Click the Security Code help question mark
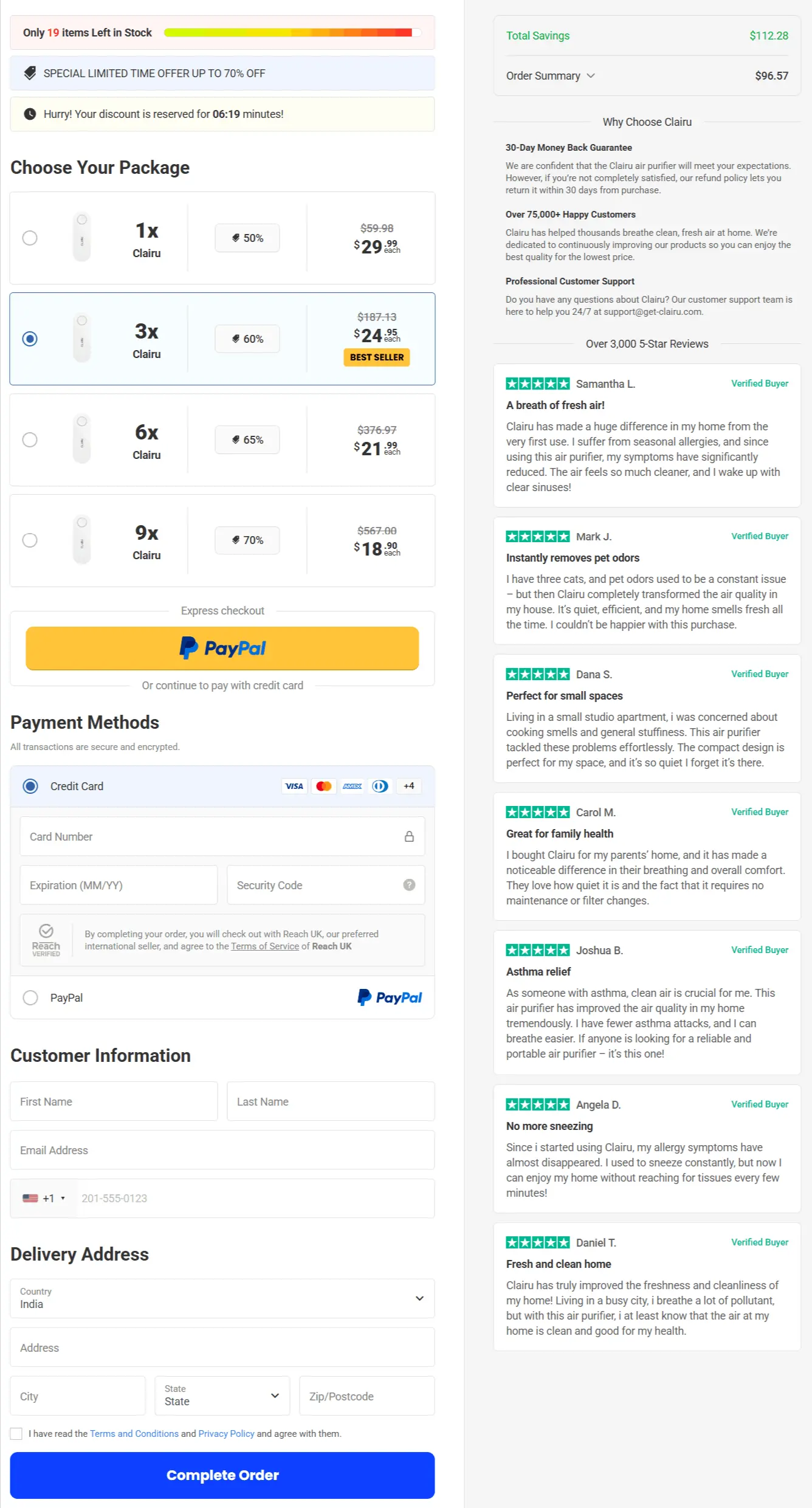 pyautogui.click(x=408, y=884)
